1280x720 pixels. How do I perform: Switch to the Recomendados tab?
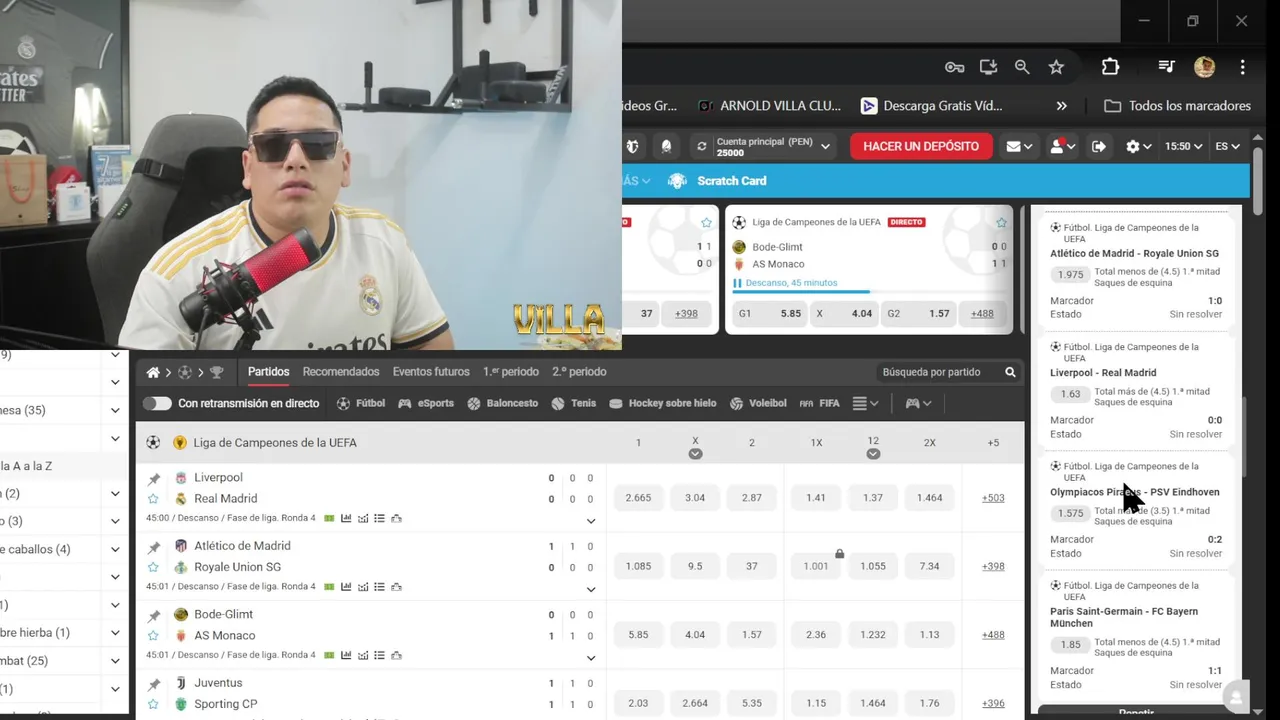[x=341, y=372]
